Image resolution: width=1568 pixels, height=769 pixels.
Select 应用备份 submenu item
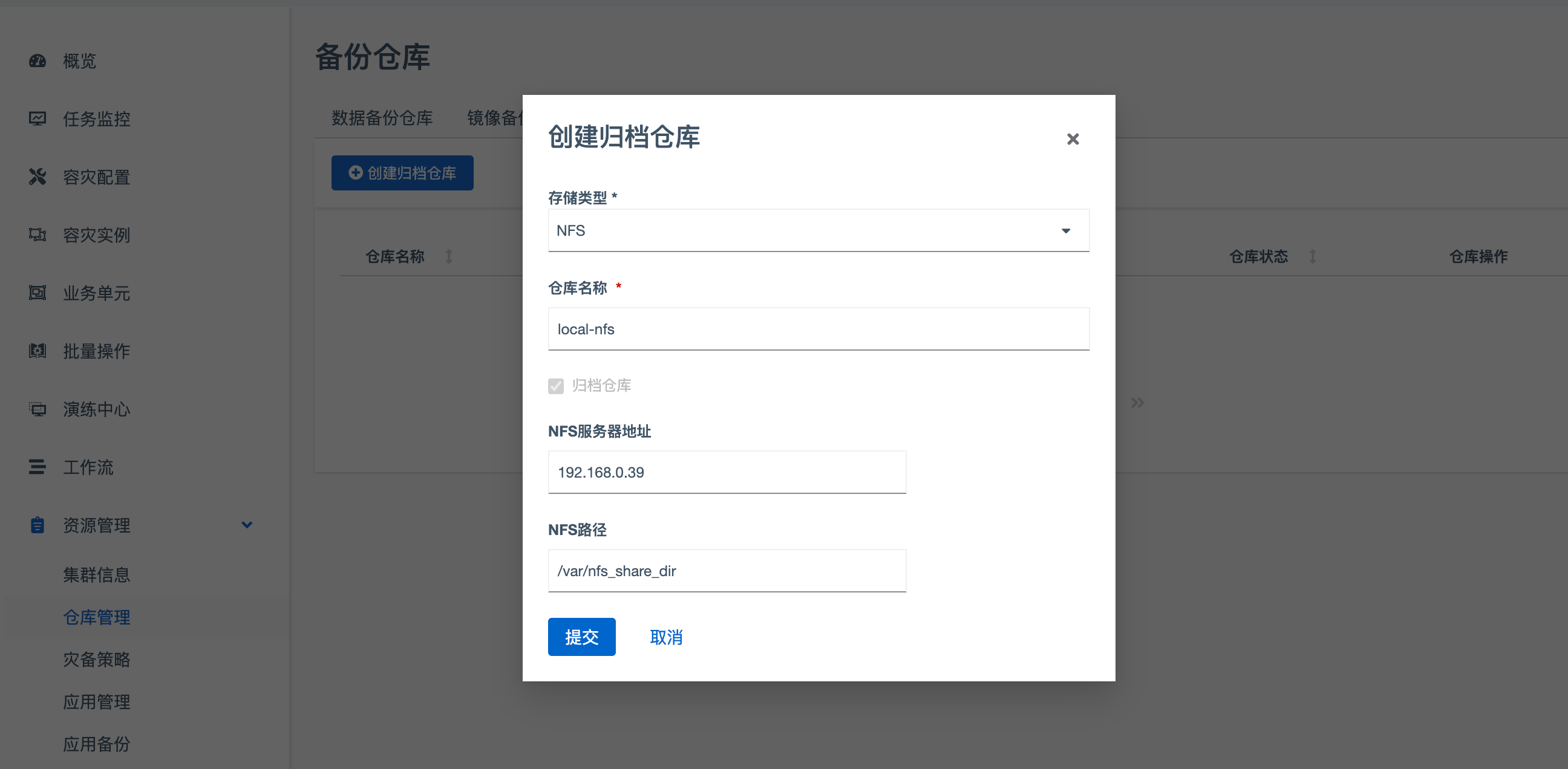coord(97,744)
